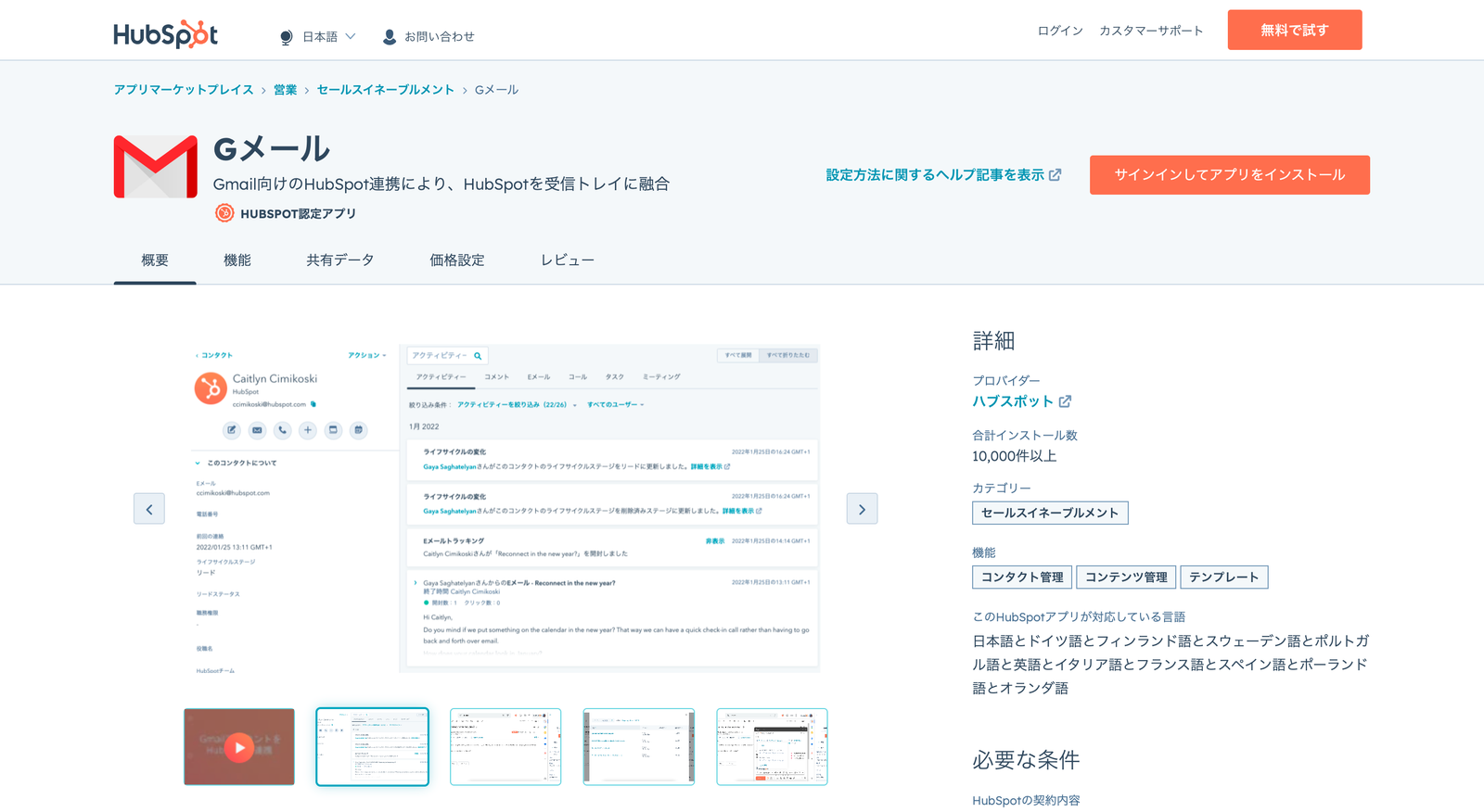Select the second carousel thumbnail

coord(372,747)
